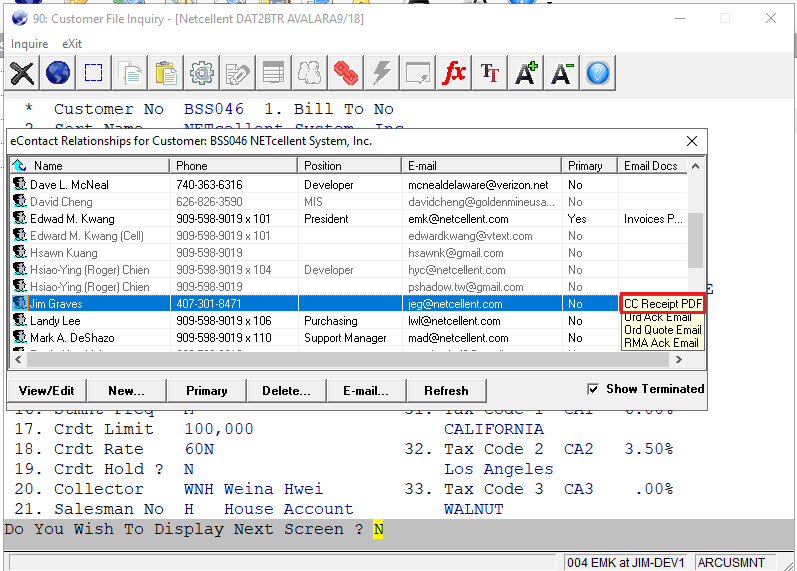Open the table list toolbar icon
The image size is (797, 571).
point(273,73)
